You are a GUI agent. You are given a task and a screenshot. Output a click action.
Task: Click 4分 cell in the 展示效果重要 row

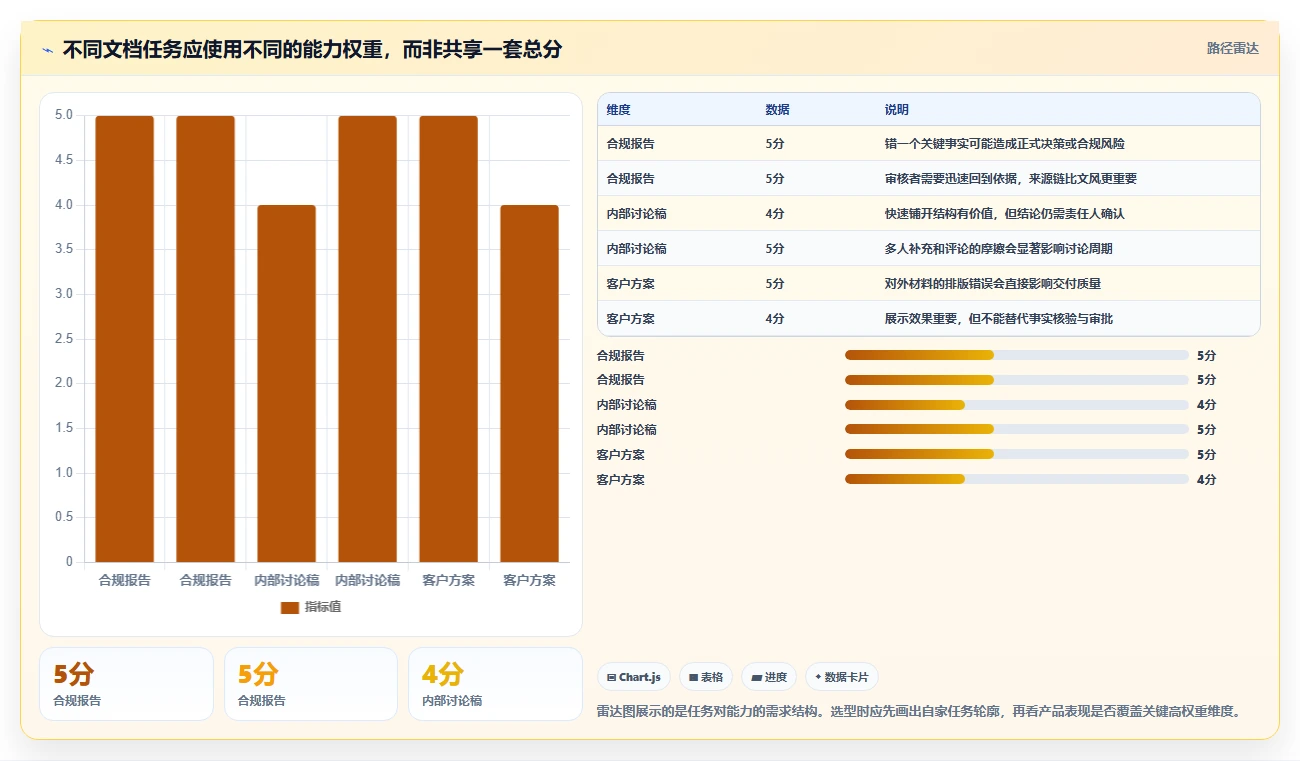(x=775, y=319)
